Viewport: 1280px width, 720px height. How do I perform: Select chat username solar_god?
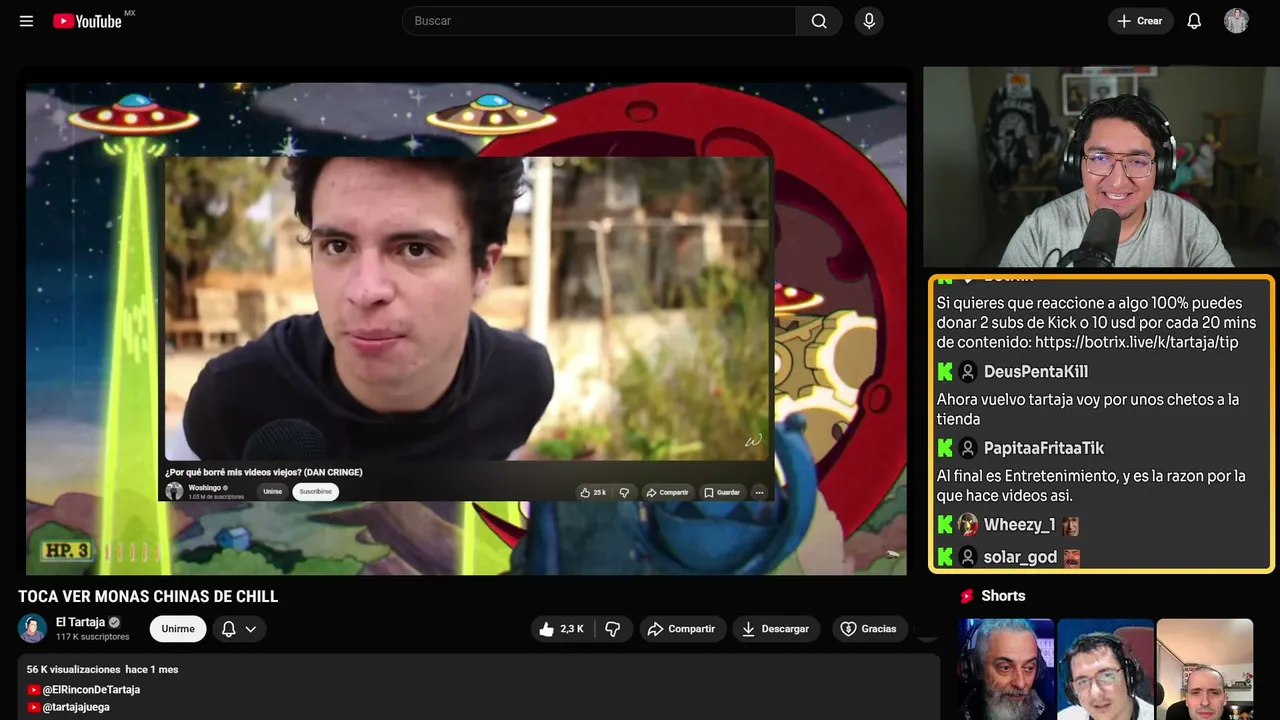[1020, 557]
